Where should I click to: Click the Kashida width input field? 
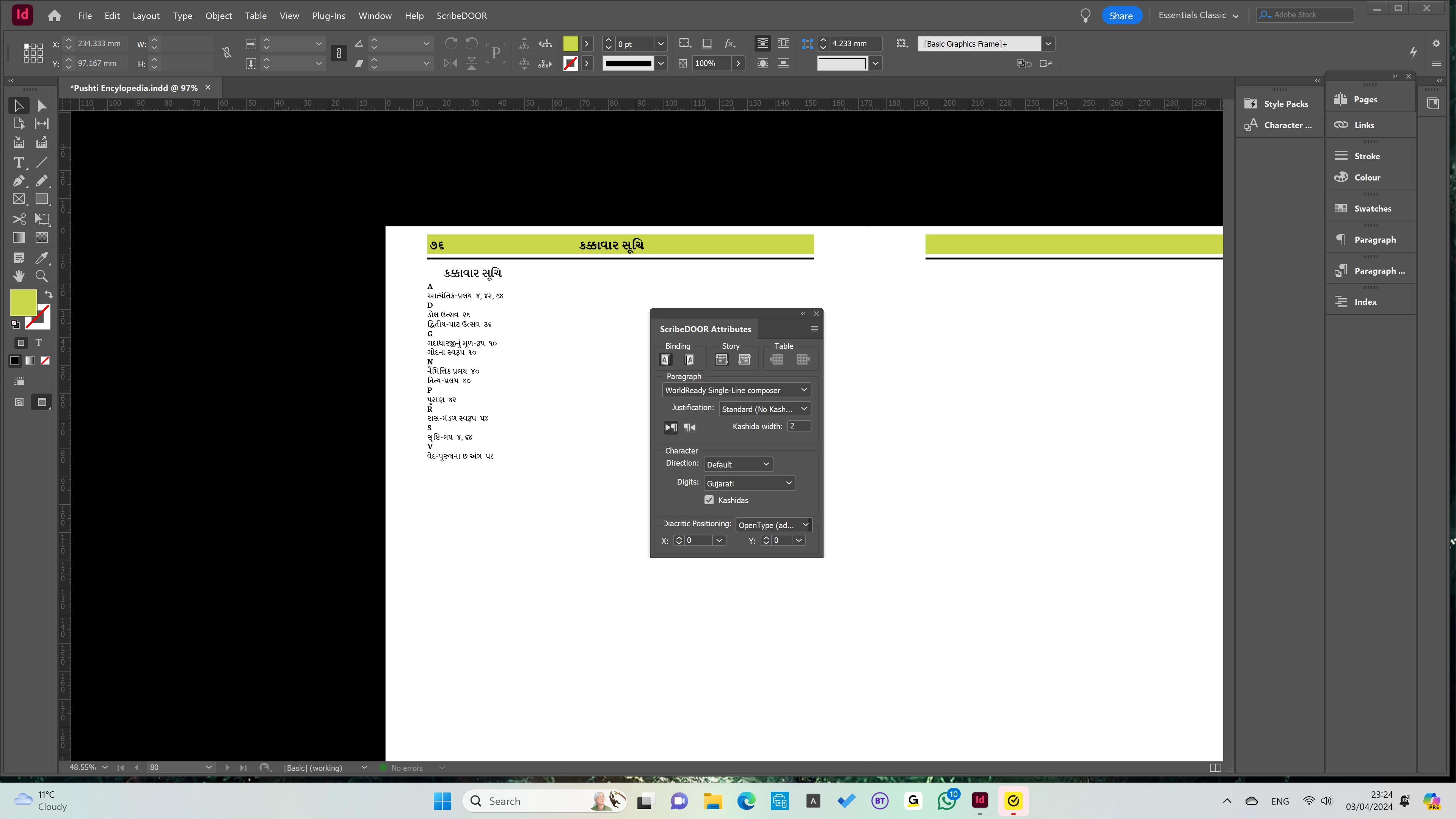point(799,426)
